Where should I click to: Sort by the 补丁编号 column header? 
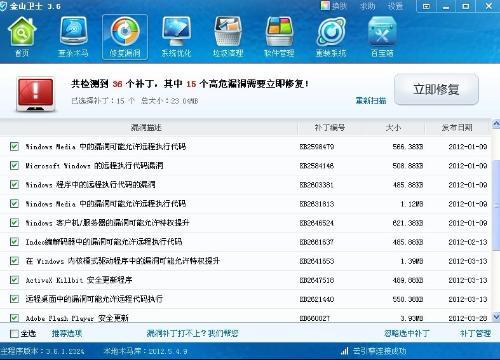(329, 127)
